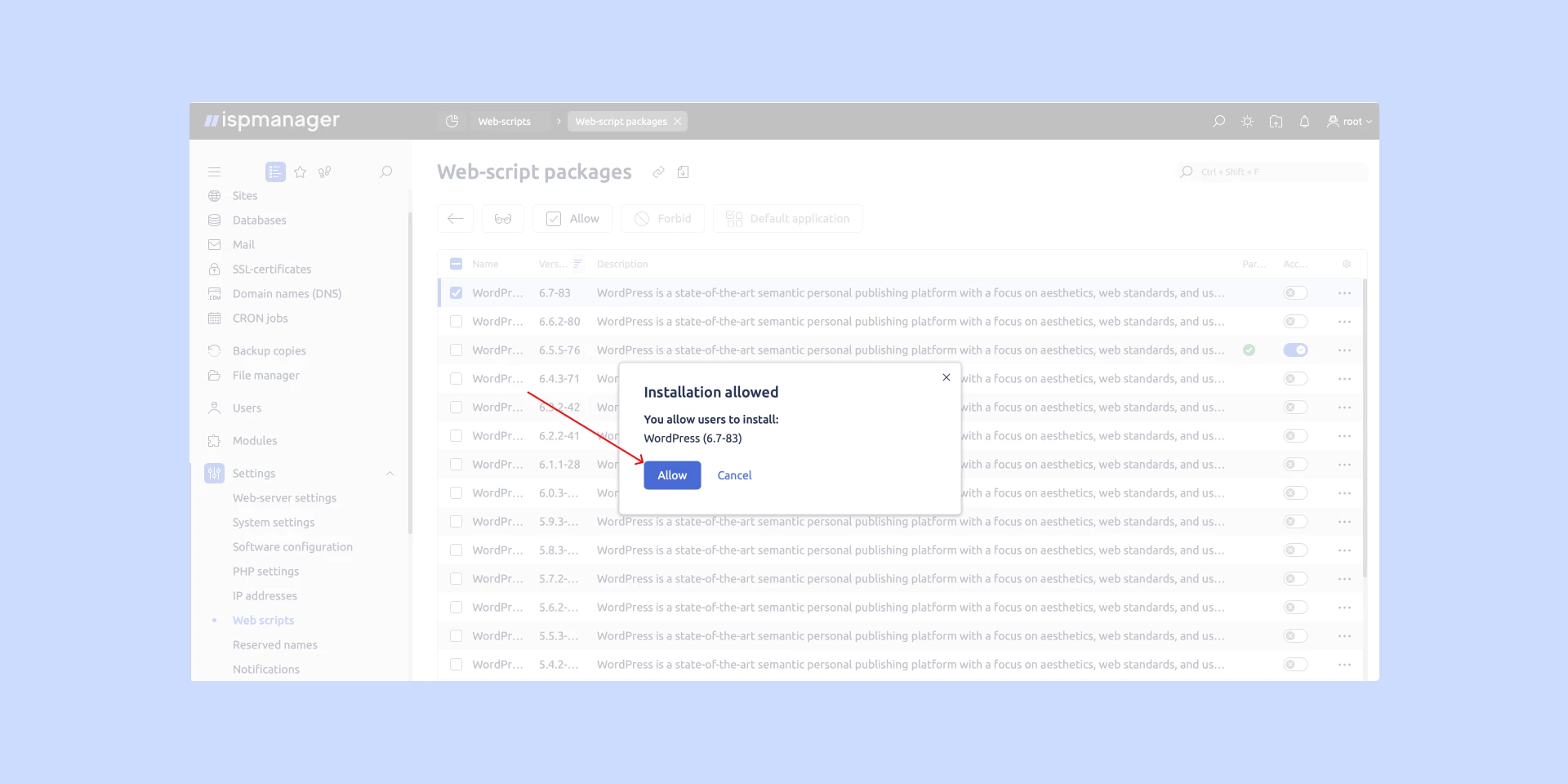Screen dimensions: 1568x784
Task: Toggle access switch for WordPress 5.8.3
Action: pyautogui.click(x=1295, y=550)
